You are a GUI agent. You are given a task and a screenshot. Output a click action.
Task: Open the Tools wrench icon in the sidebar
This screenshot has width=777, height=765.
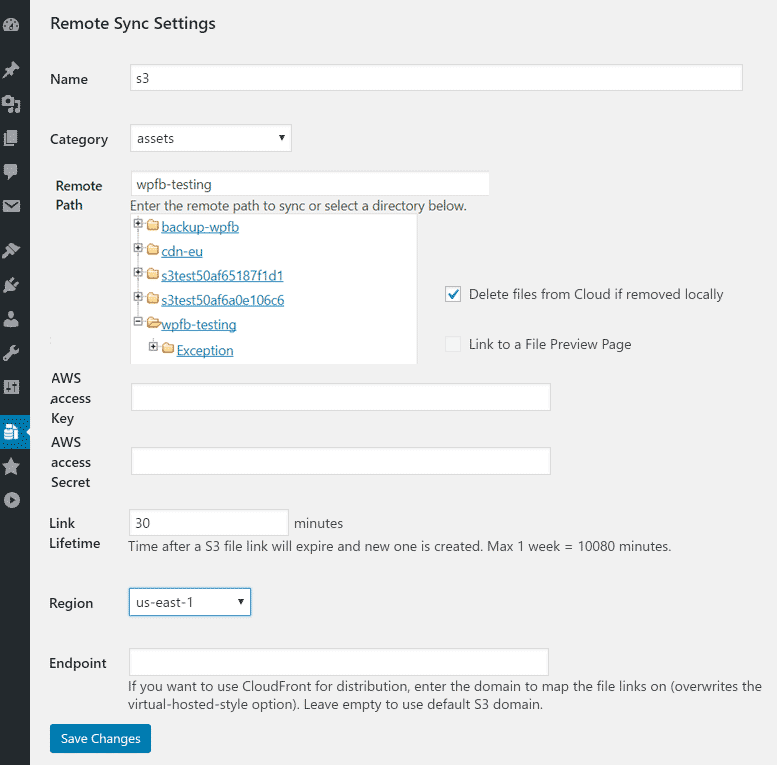(11, 353)
